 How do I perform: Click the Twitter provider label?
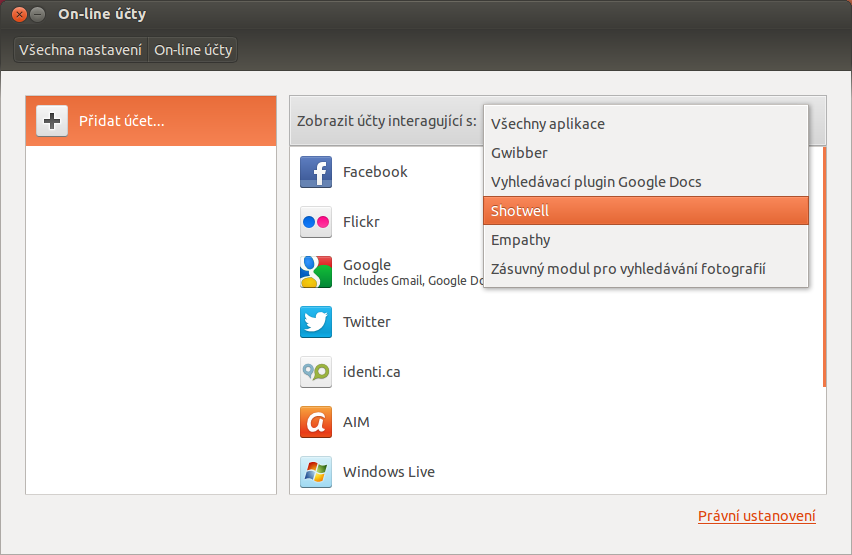point(367,322)
